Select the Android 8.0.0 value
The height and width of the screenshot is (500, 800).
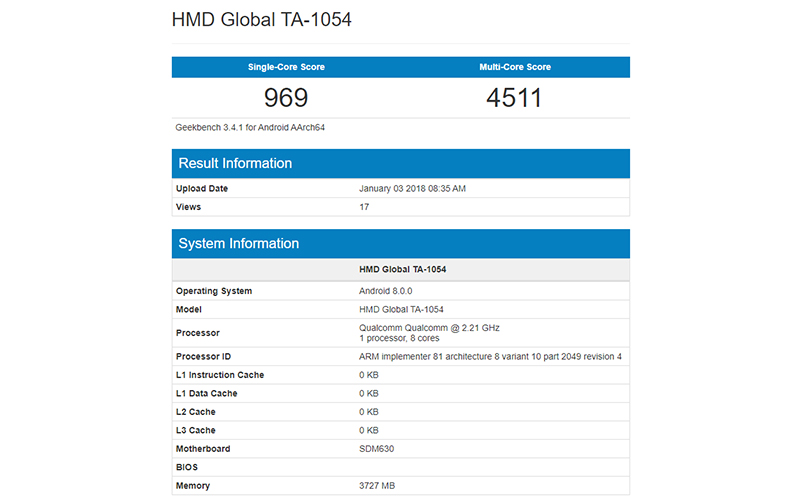click(386, 291)
